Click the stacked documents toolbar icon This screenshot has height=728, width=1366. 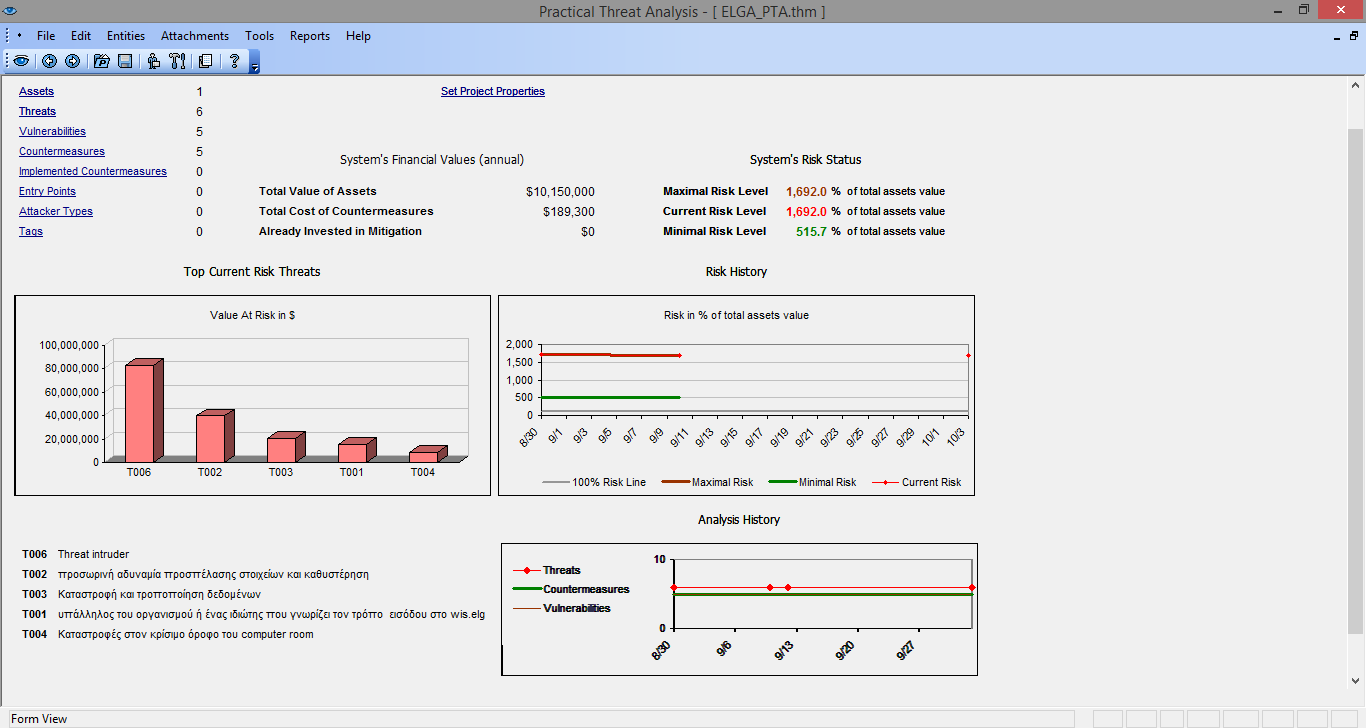coord(205,61)
